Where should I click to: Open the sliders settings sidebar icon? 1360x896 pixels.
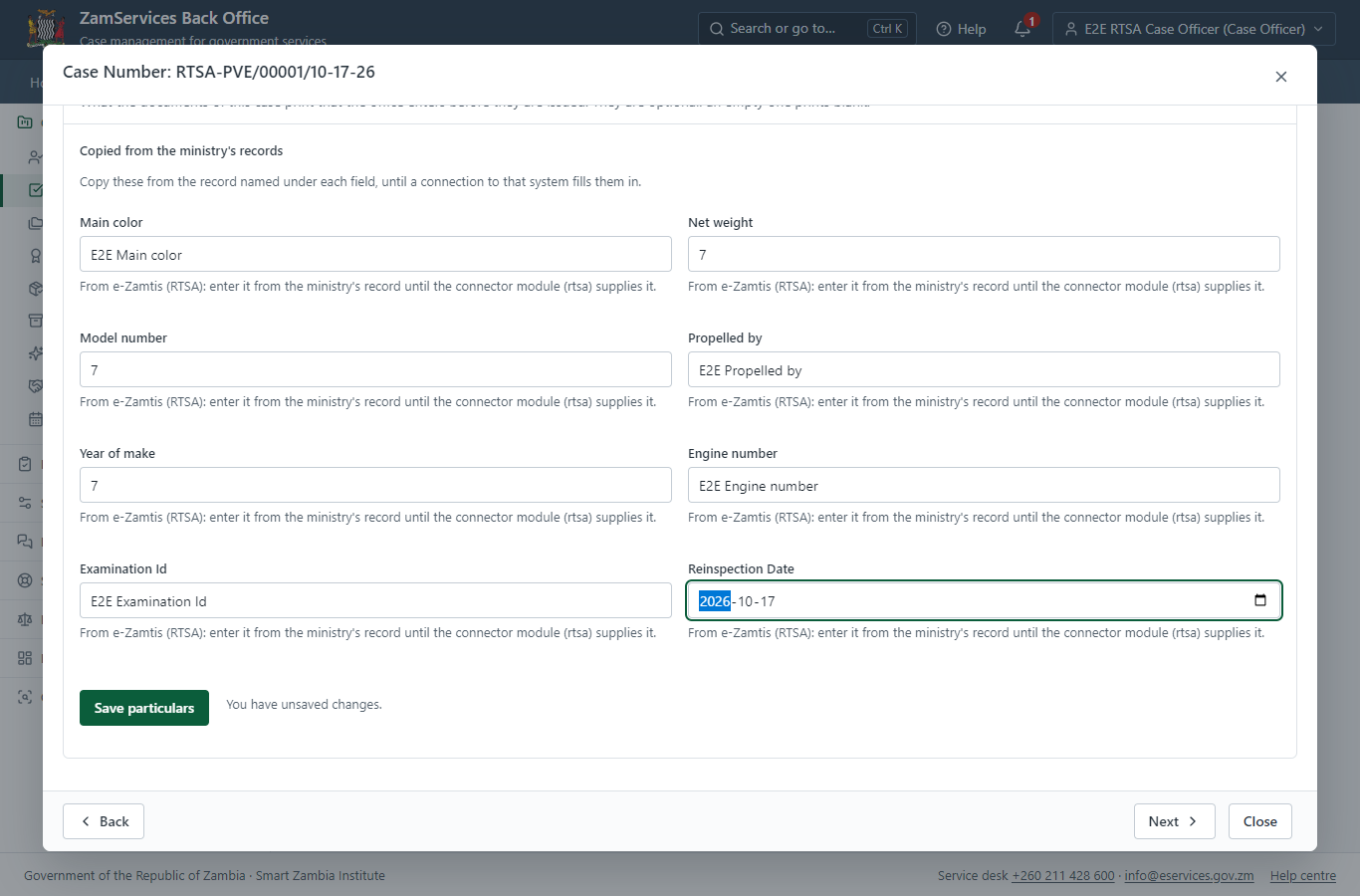25,503
